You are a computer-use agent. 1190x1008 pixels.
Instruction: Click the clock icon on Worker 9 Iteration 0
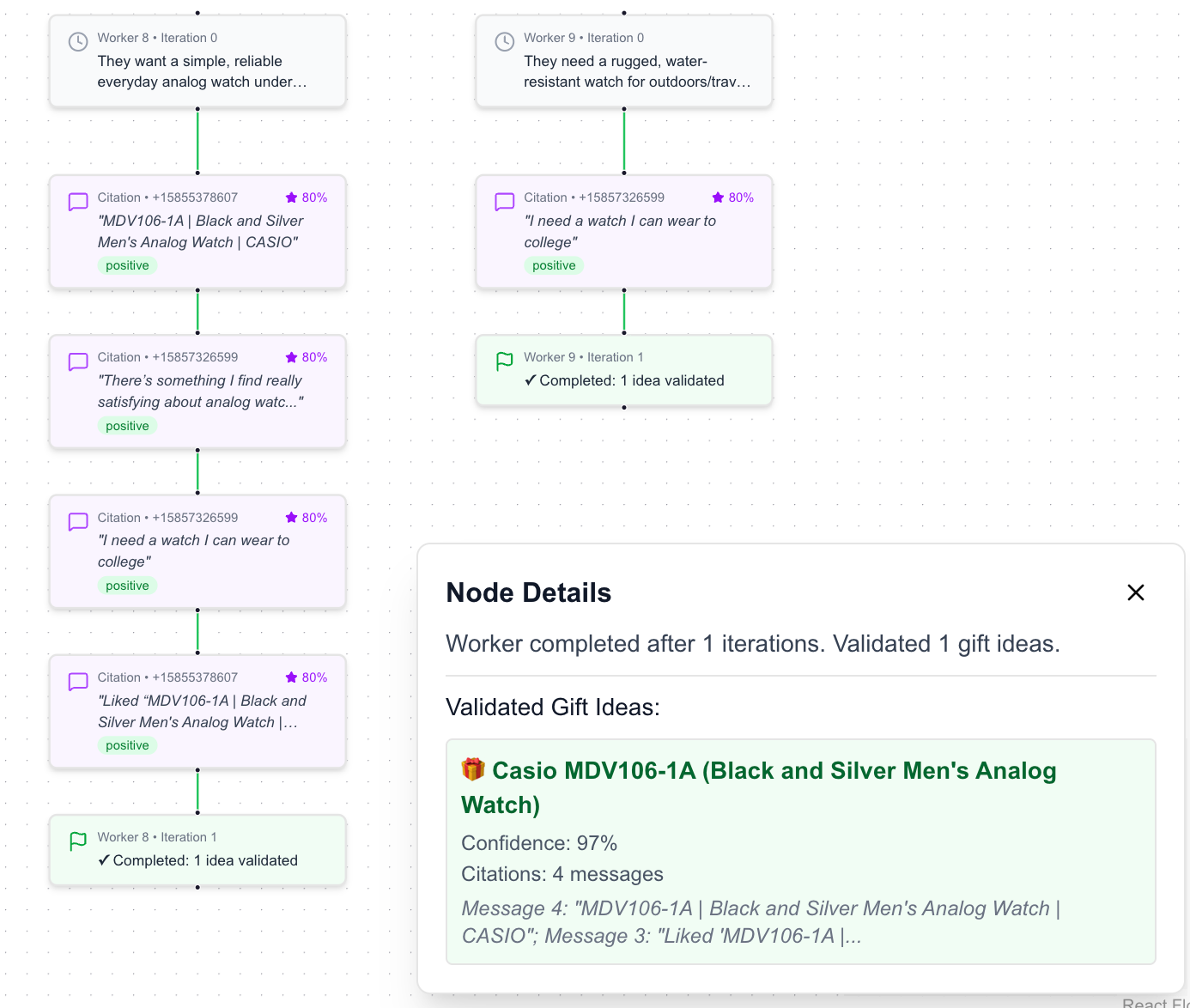[505, 41]
